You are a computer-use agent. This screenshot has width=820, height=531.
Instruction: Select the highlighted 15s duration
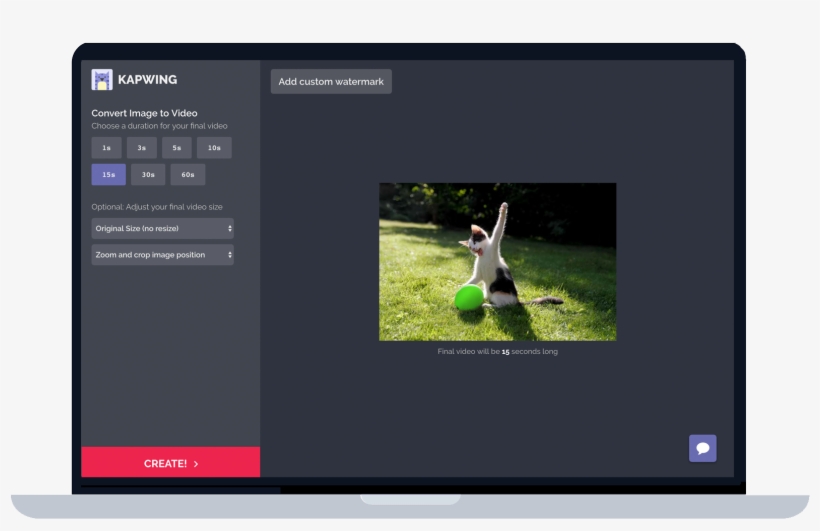pyautogui.click(x=109, y=174)
